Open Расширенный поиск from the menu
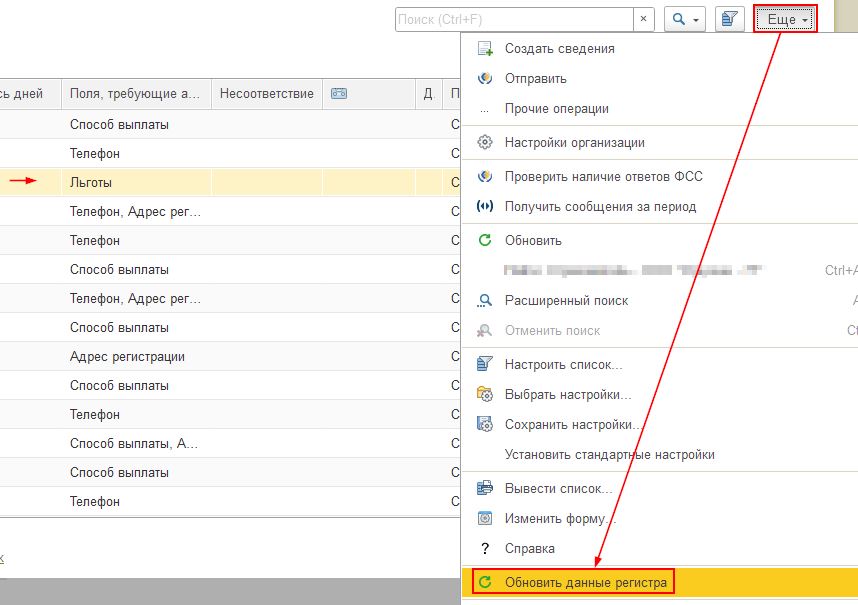The height and width of the screenshot is (605, 858). [x=659, y=301]
